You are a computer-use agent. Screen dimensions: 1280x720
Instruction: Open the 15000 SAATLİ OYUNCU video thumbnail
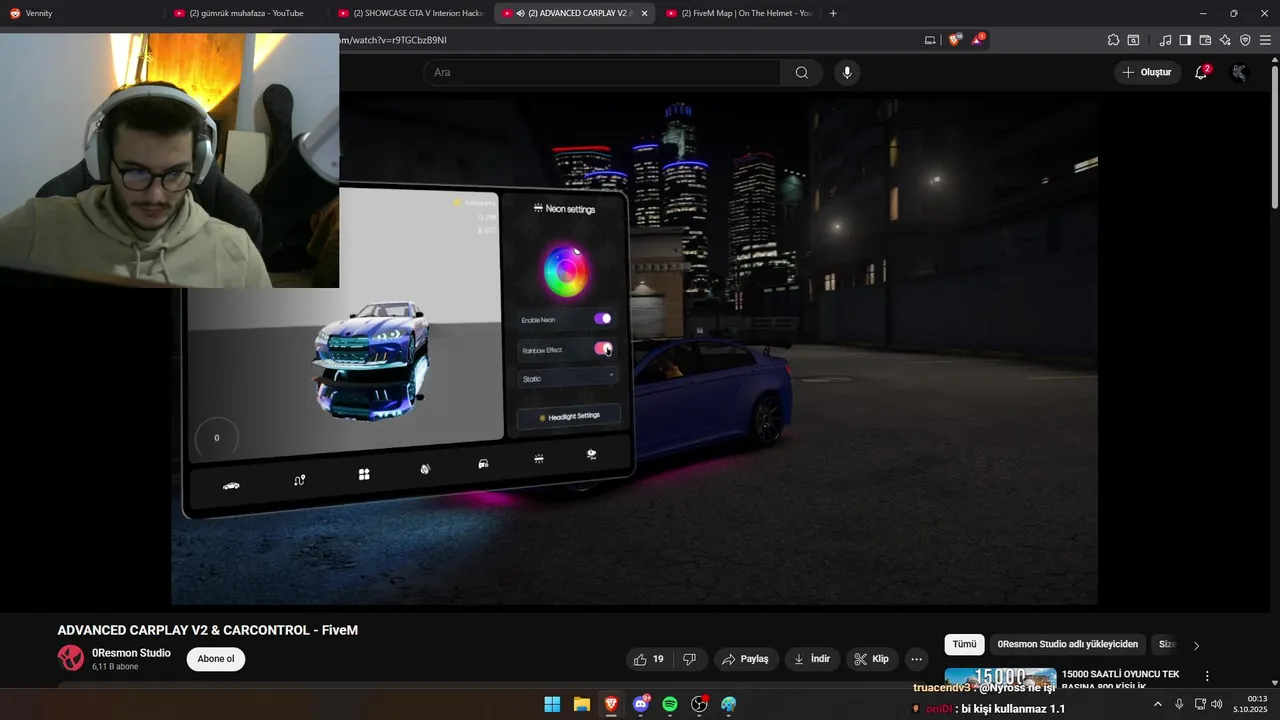point(1000,678)
